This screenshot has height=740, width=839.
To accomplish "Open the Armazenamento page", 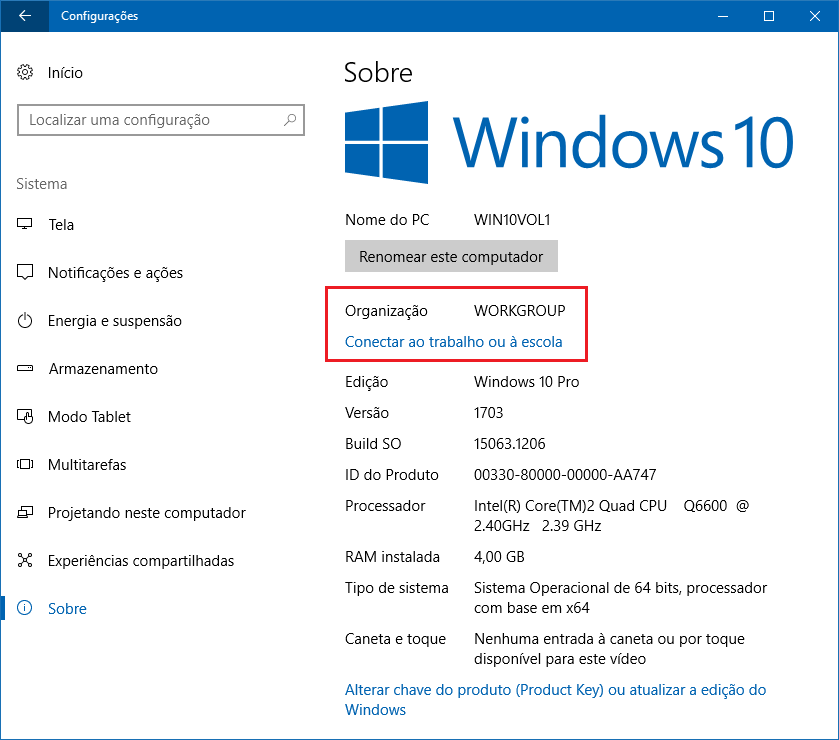I will coord(103,369).
